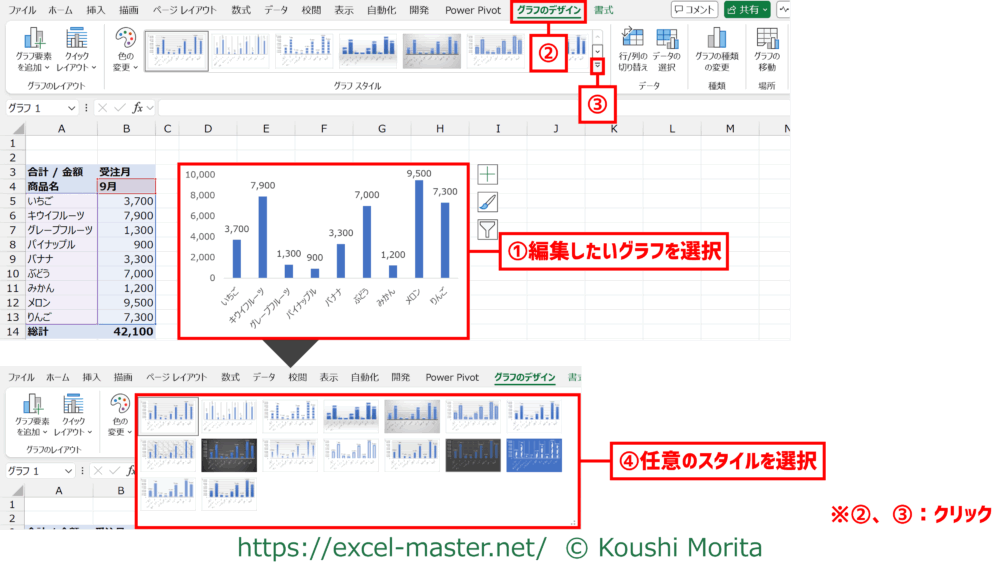
Task: Click the plus chart elements button beside chart
Action: (487, 174)
